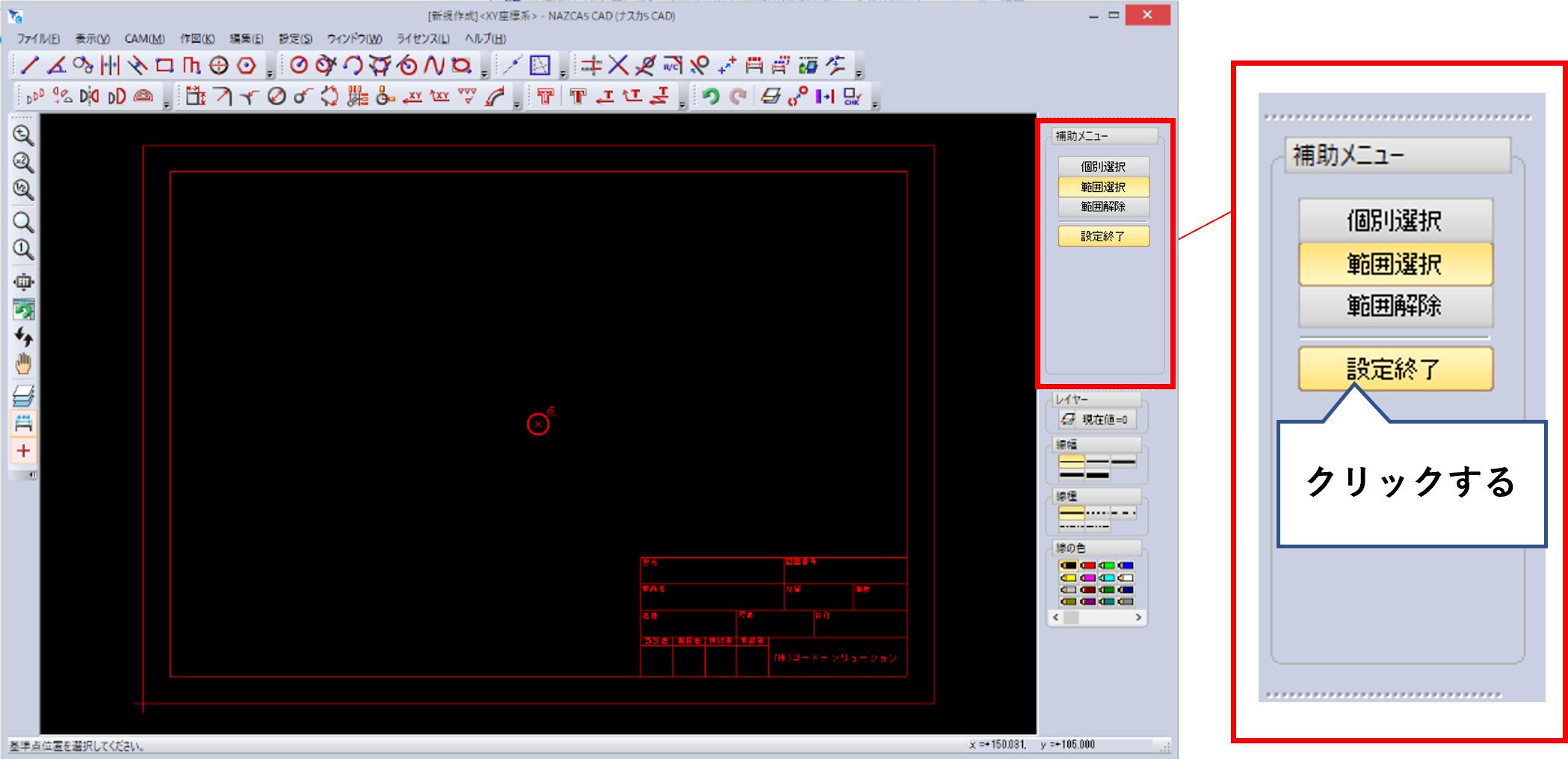Pick the bright green line color swatch
Image resolution: width=1568 pixels, height=759 pixels.
1107,566
